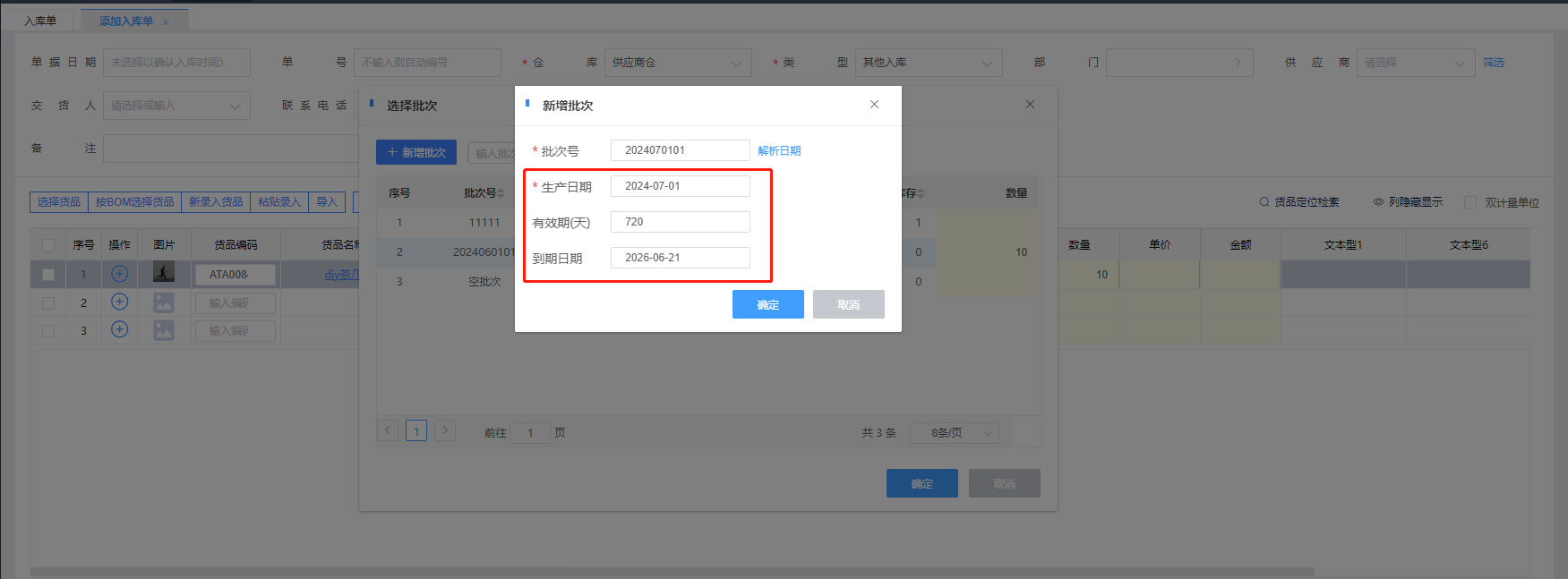
Task: Click the 新增批次 button
Action: [416, 152]
